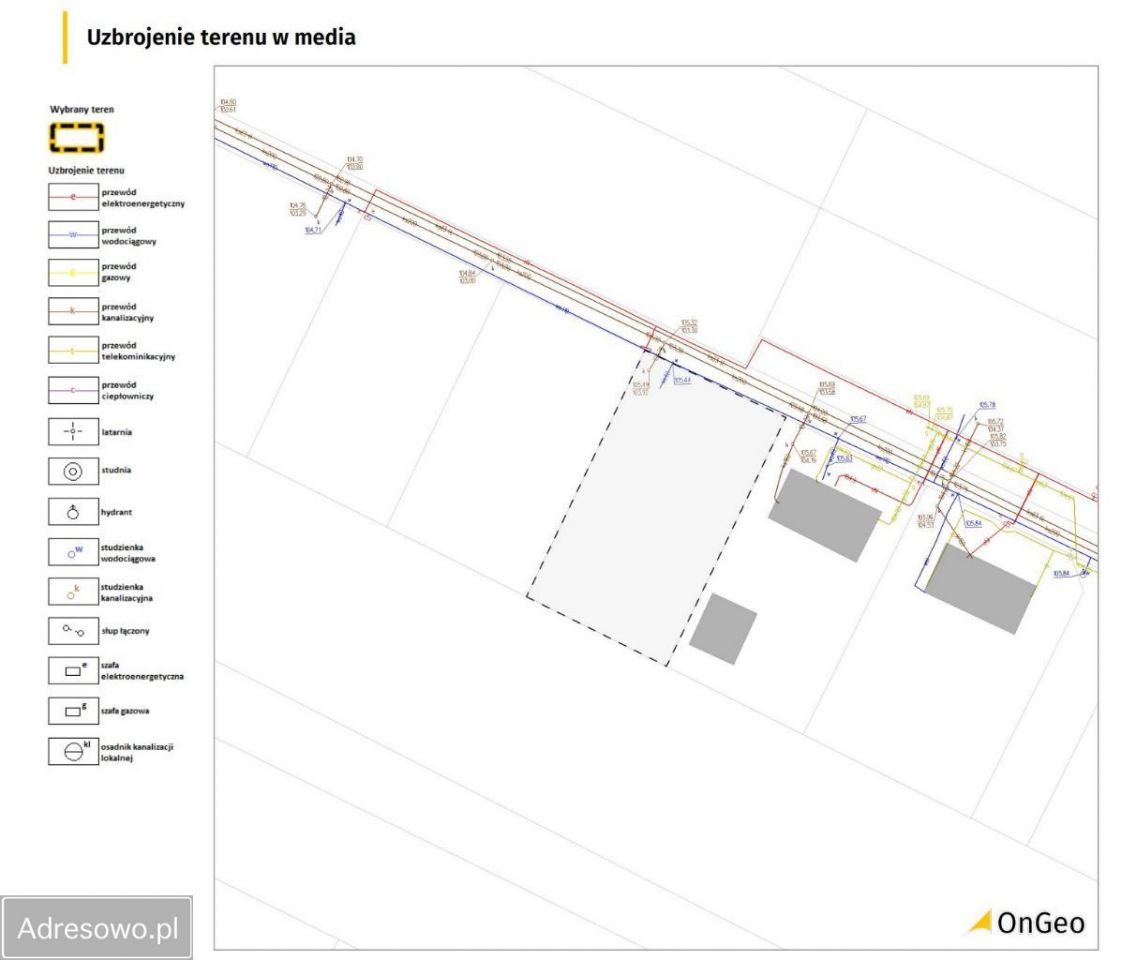Click the 'słup łączony' label

[x=125, y=631]
